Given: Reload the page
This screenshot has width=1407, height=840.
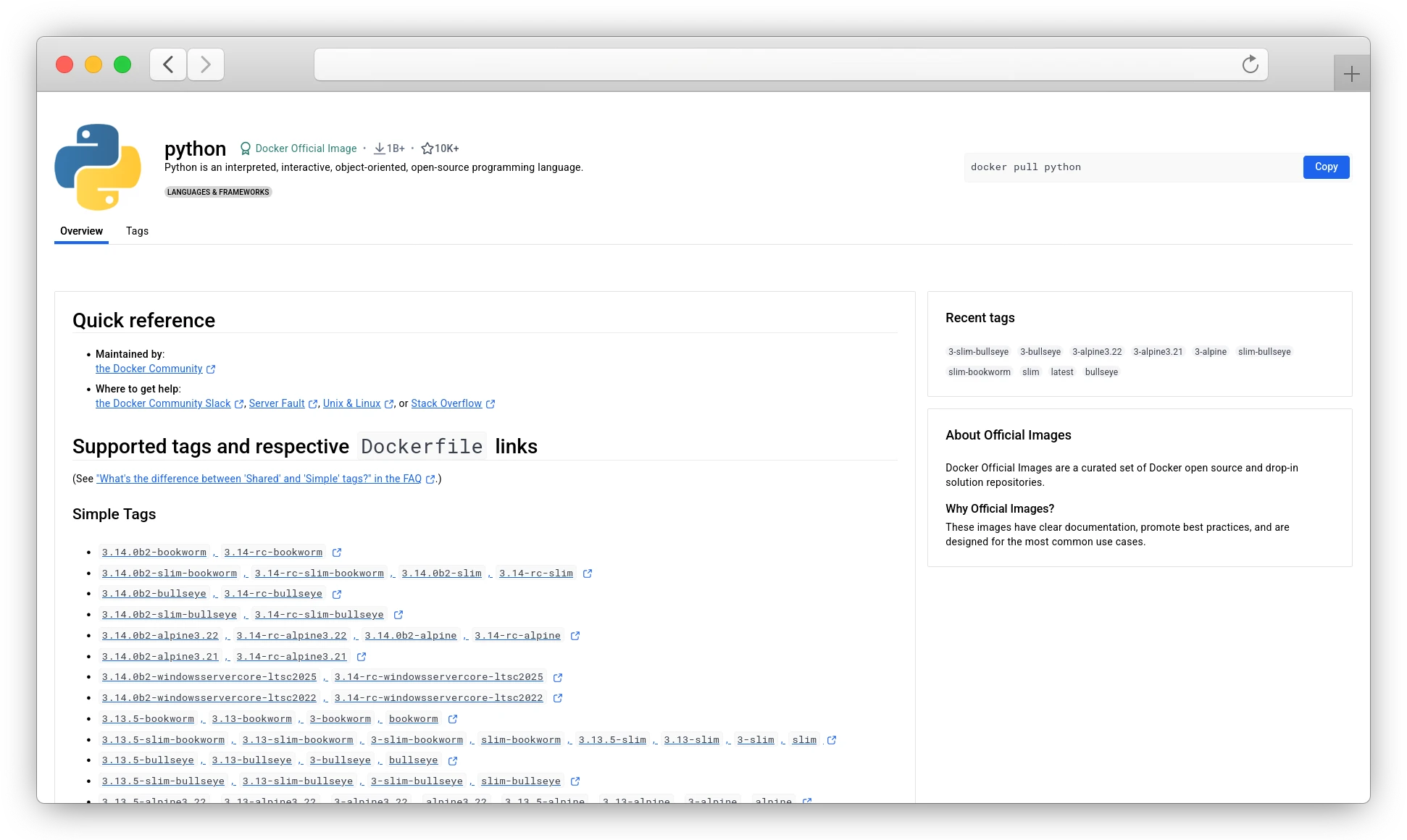Looking at the screenshot, I should tap(1249, 64).
